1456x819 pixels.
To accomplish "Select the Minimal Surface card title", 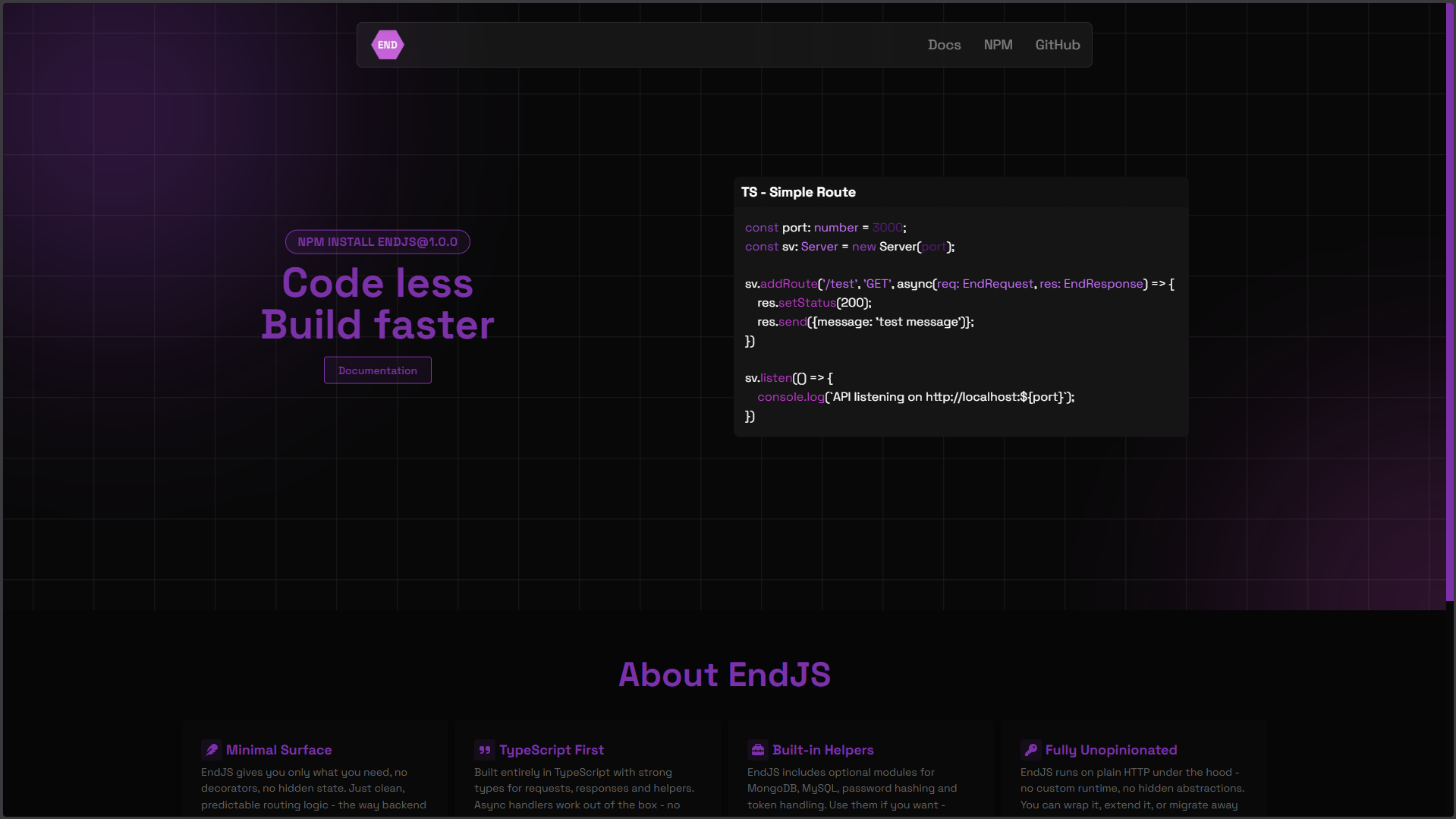I will click(278, 750).
